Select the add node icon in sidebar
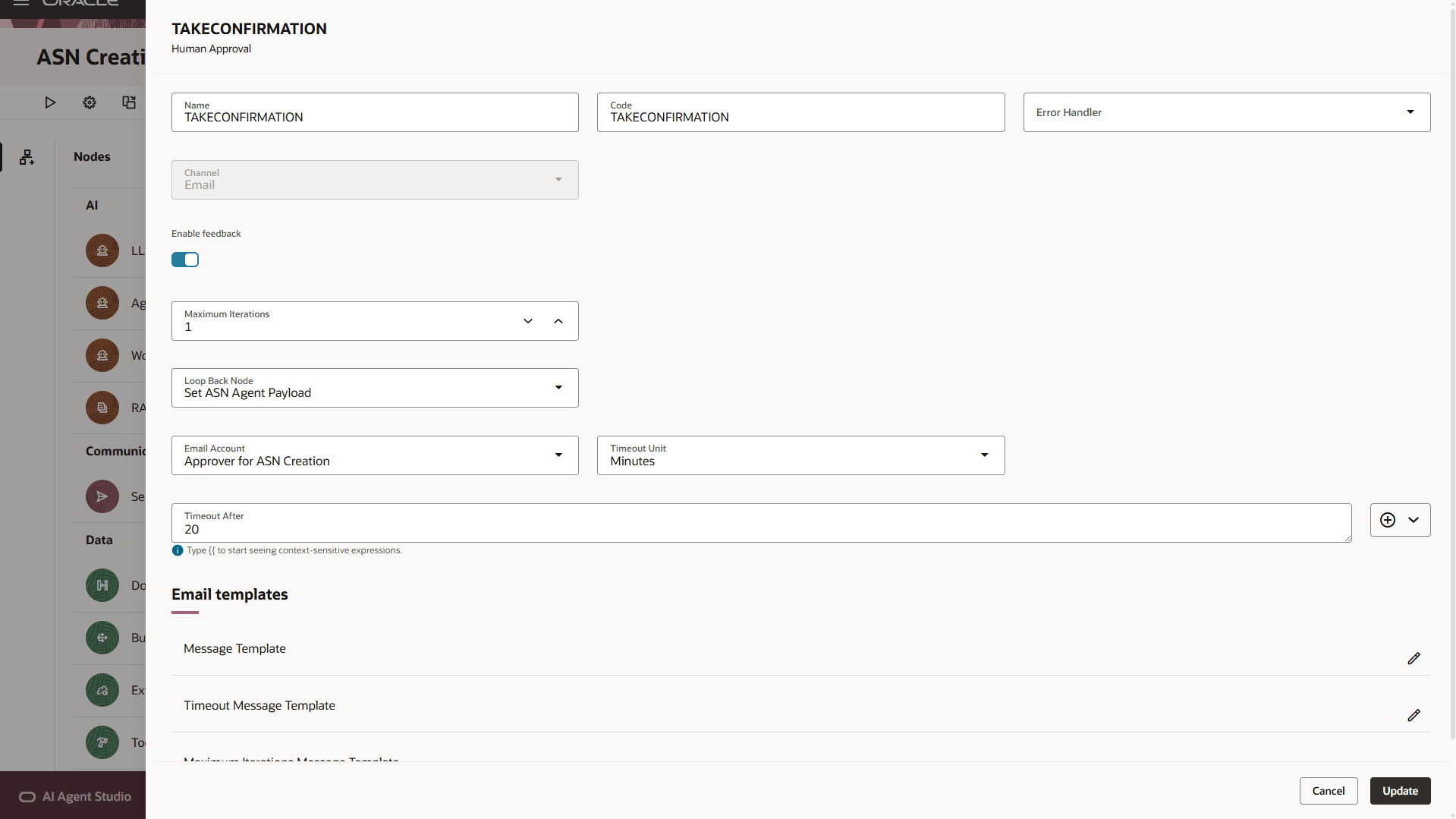Screen dimensions: 1456x819 (x=27, y=157)
